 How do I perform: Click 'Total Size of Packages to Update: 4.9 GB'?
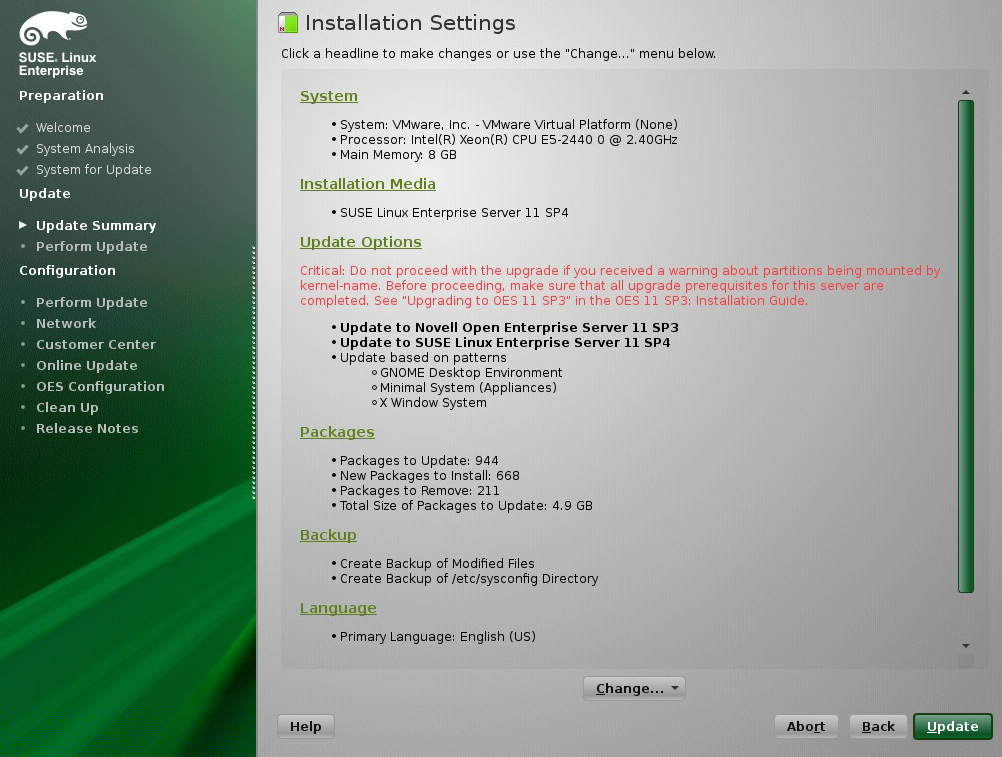466,506
